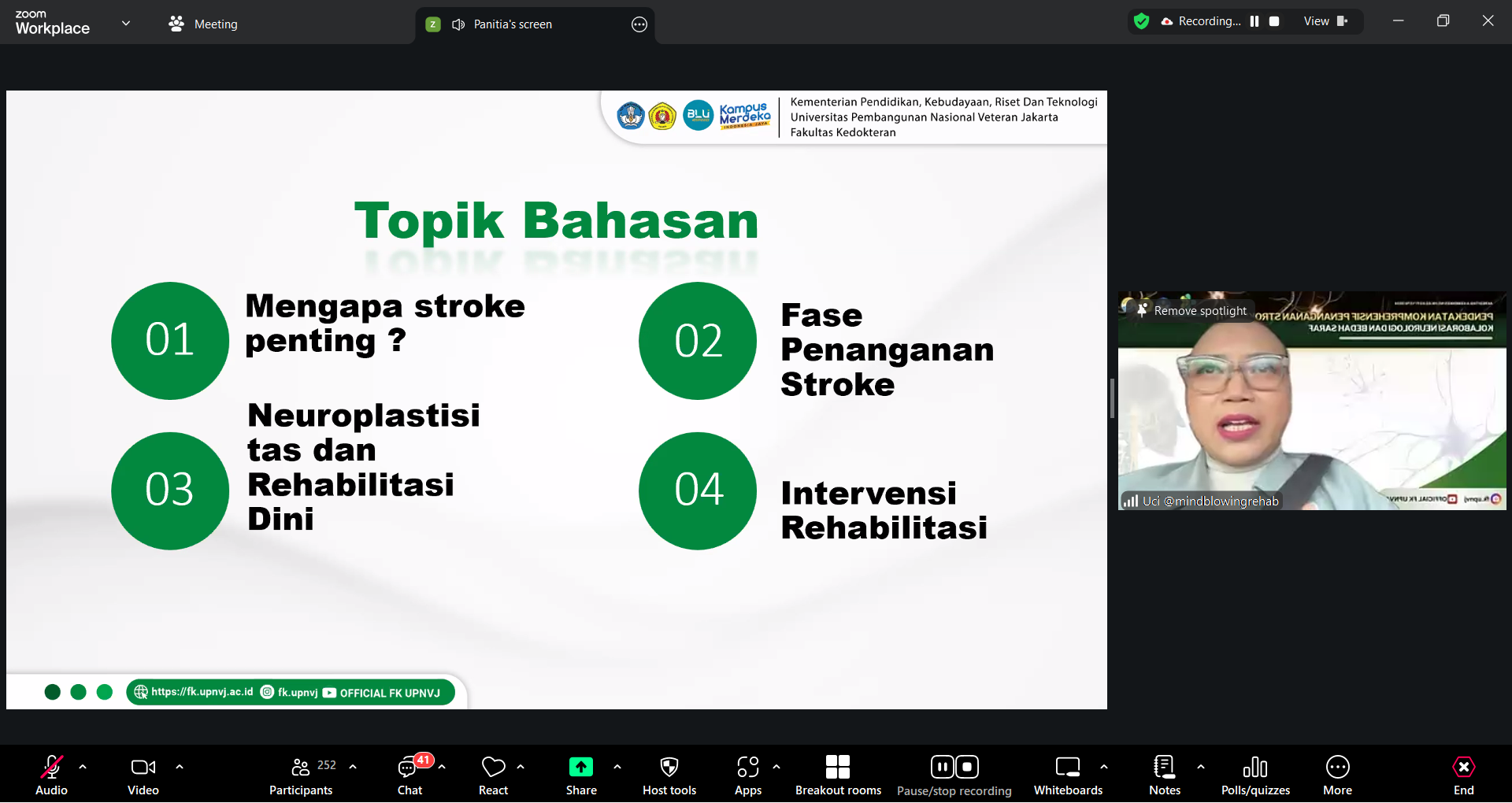
Task: Open Polls/quizzes
Action: (1255, 775)
